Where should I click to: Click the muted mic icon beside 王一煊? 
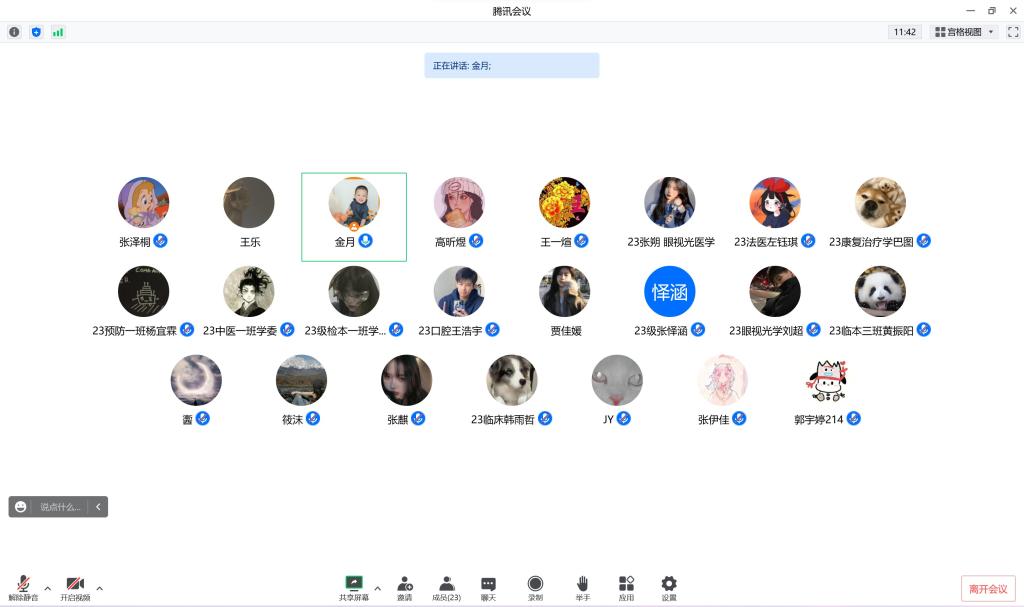(x=581, y=241)
